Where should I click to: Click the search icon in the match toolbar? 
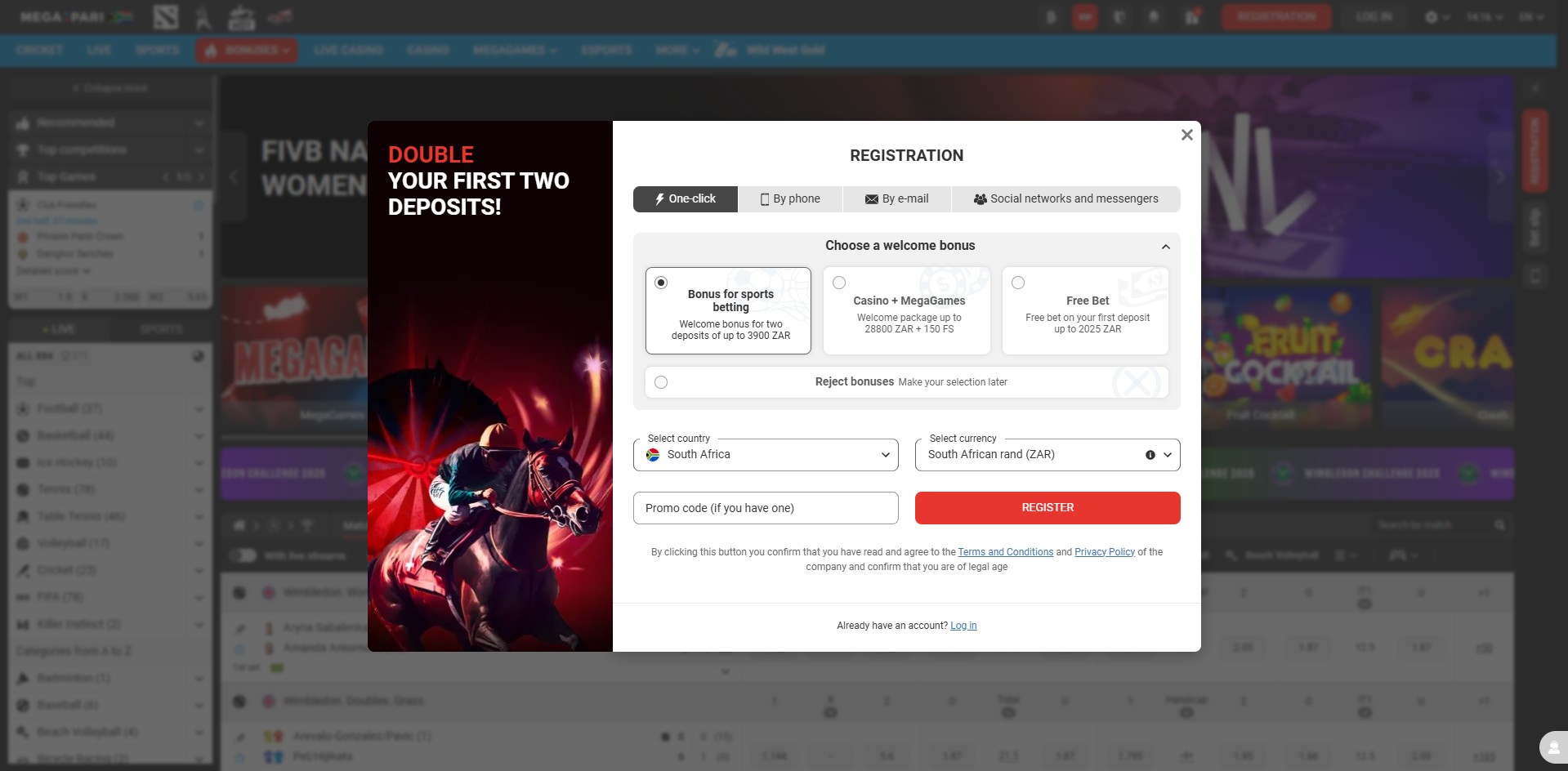coord(1500,524)
